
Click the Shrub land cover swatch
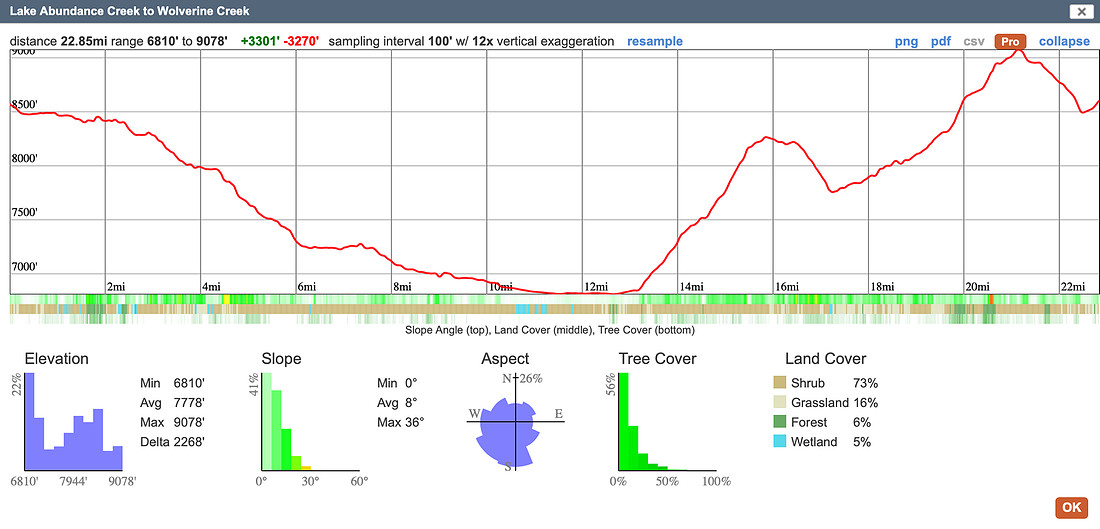[779, 383]
